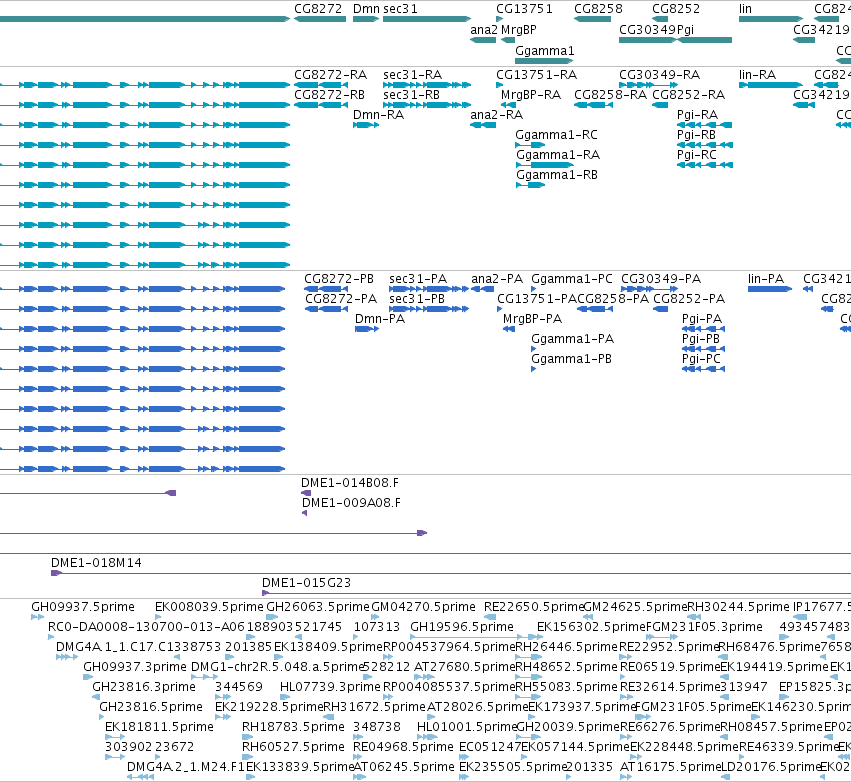Select the lin gene bar
This screenshot has width=851, height=782.
tap(771, 19)
